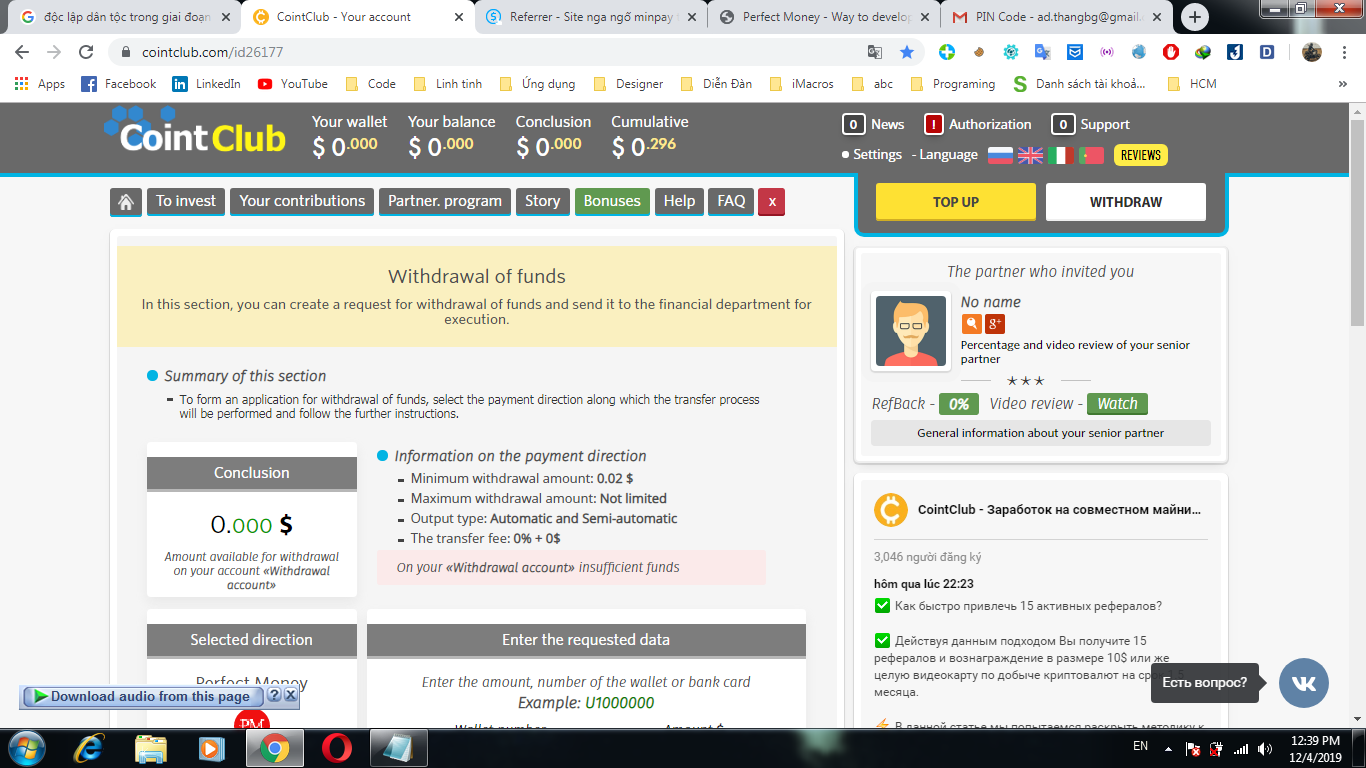Click the TOP UP button
Image resolution: width=1366 pixels, height=768 pixels.
tap(956, 202)
